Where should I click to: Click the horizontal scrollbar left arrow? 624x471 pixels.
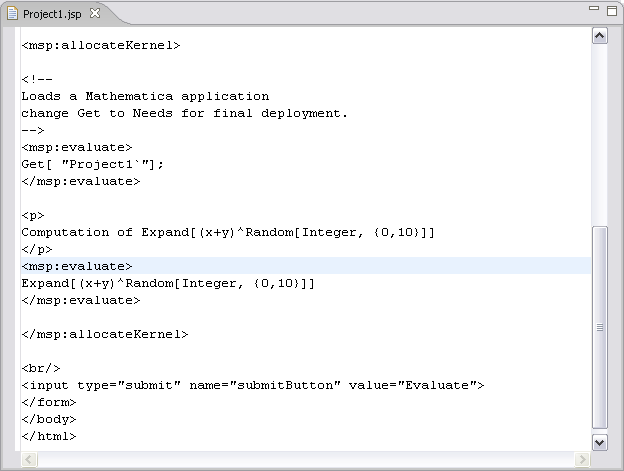click(29, 459)
